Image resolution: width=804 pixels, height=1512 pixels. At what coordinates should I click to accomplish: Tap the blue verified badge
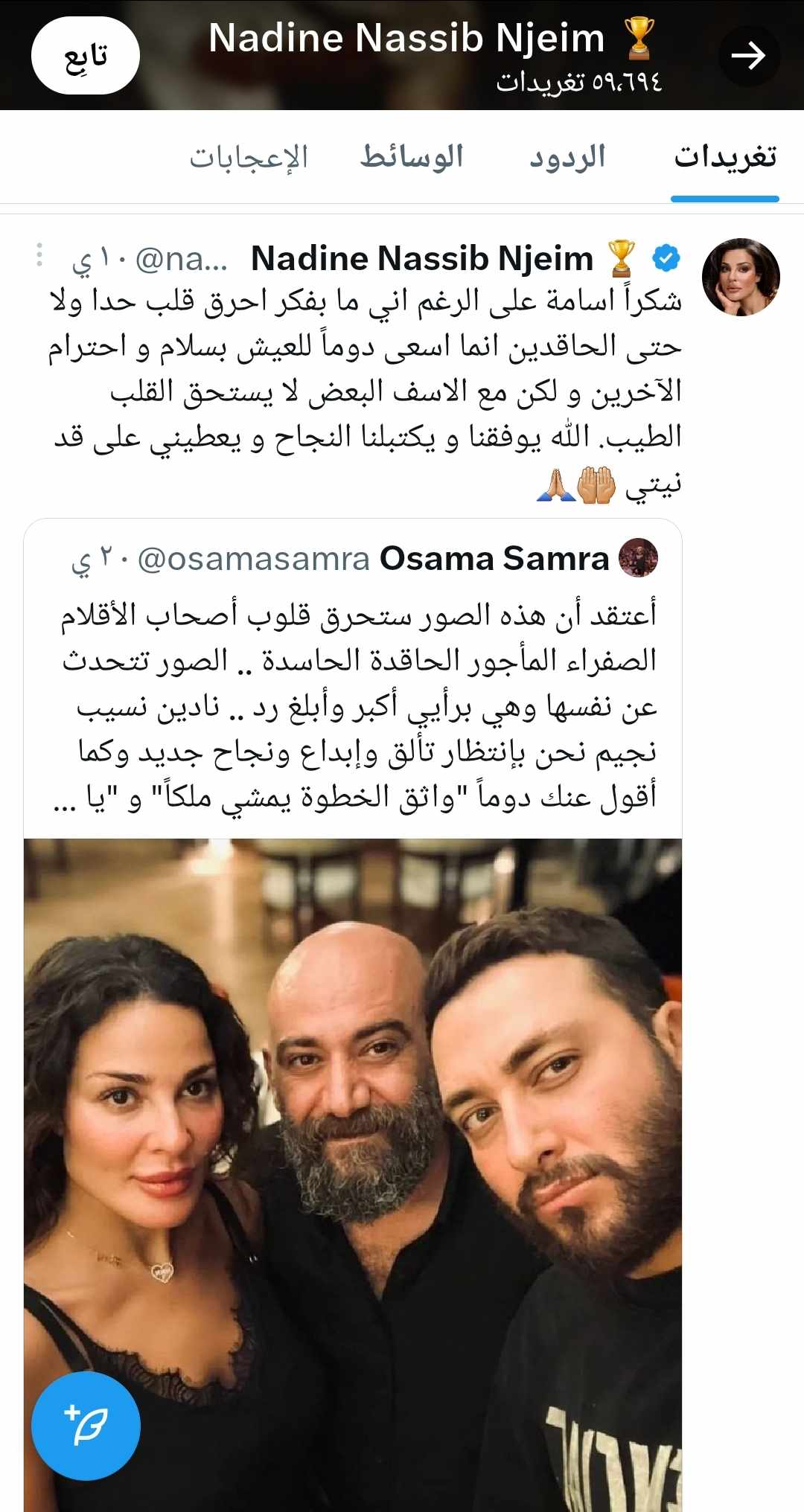coord(666,258)
